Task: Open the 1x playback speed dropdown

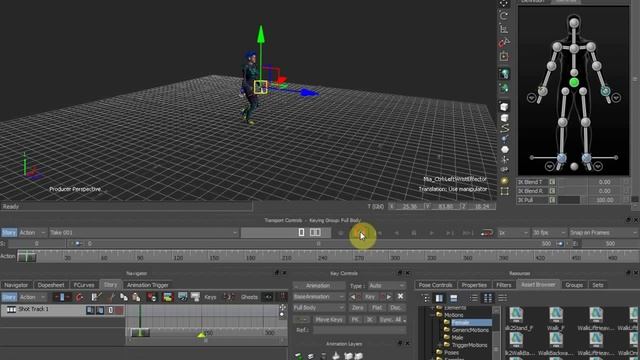Action: [x=513, y=233]
